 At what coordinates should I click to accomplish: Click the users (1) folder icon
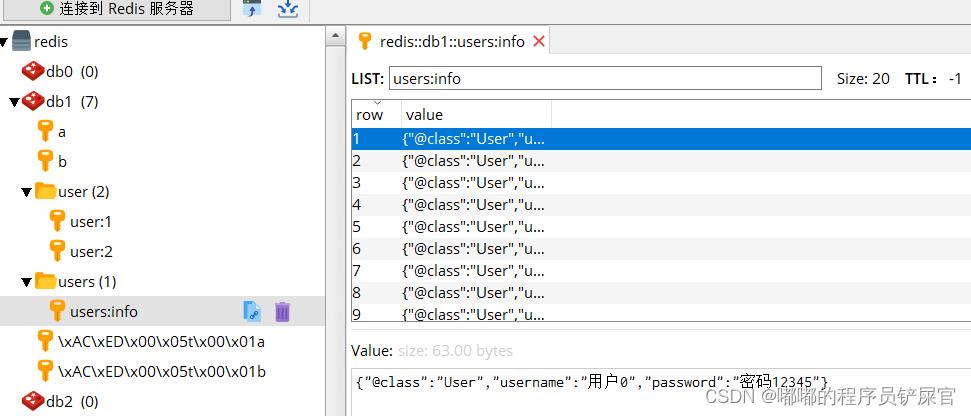coord(45,281)
